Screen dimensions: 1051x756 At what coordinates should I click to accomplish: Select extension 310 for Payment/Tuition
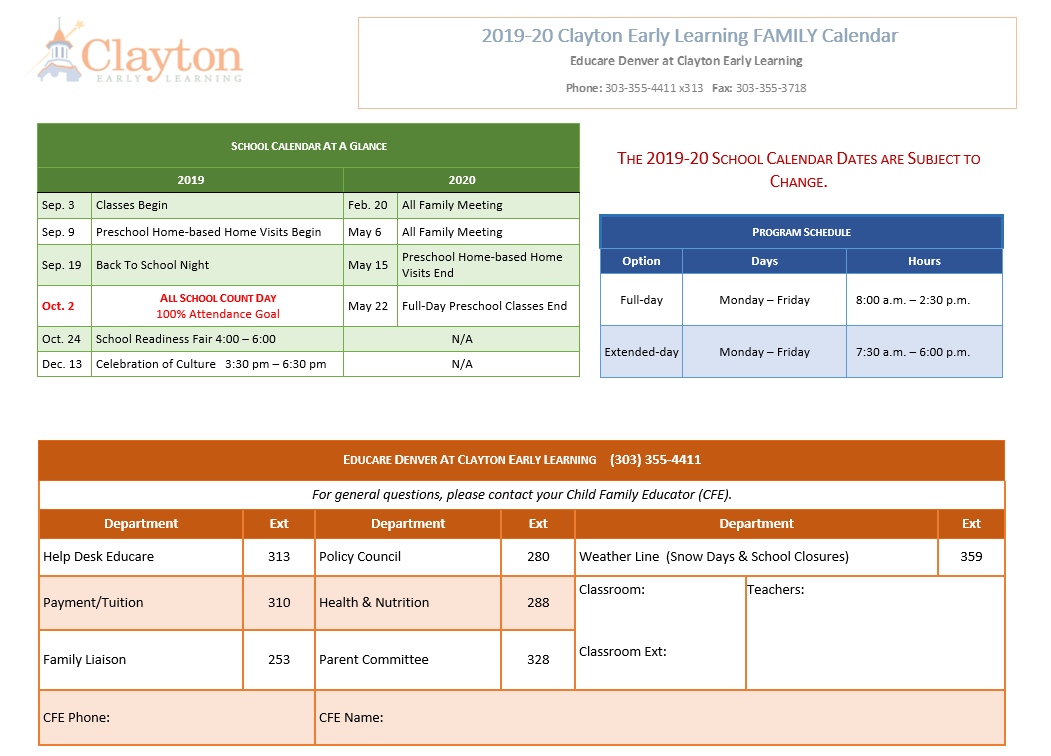[279, 603]
